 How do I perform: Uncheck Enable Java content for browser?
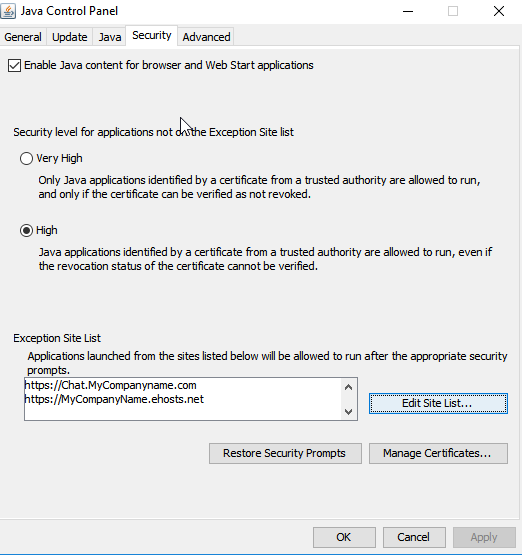(x=15, y=65)
